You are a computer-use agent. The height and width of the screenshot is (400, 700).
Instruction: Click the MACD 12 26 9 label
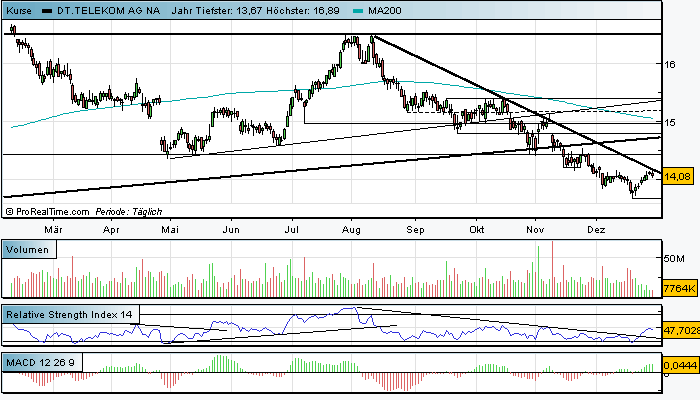click(x=42, y=362)
